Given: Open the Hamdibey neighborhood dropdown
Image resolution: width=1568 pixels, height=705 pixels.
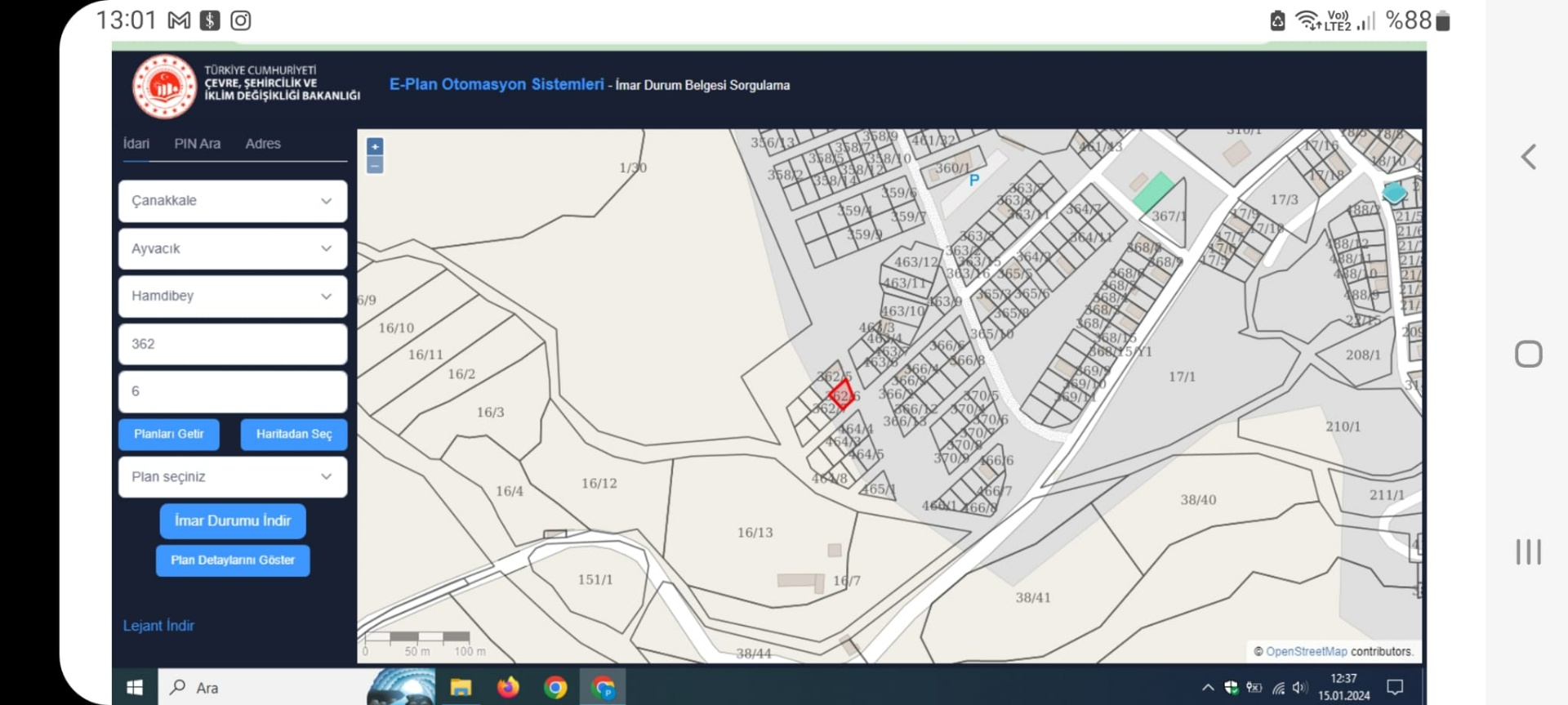Looking at the screenshot, I should coord(233,296).
